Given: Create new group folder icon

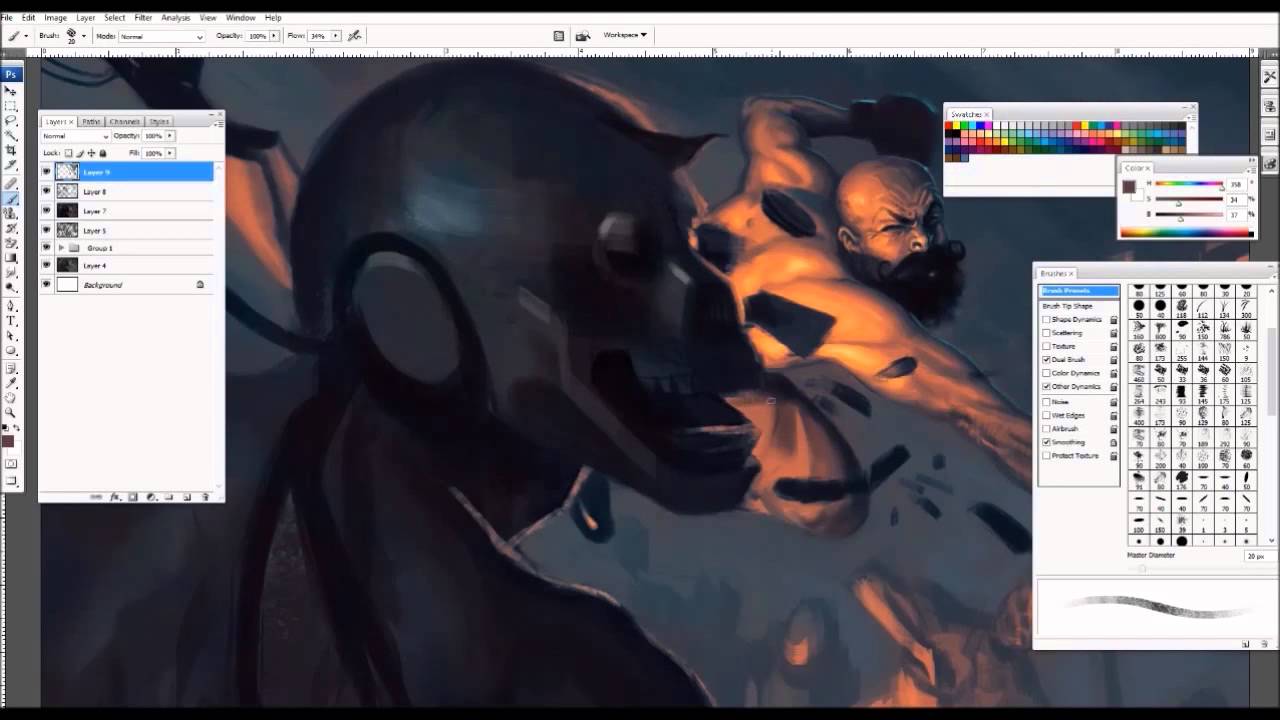Looking at the screenshot, I should [x=169, y=497].
